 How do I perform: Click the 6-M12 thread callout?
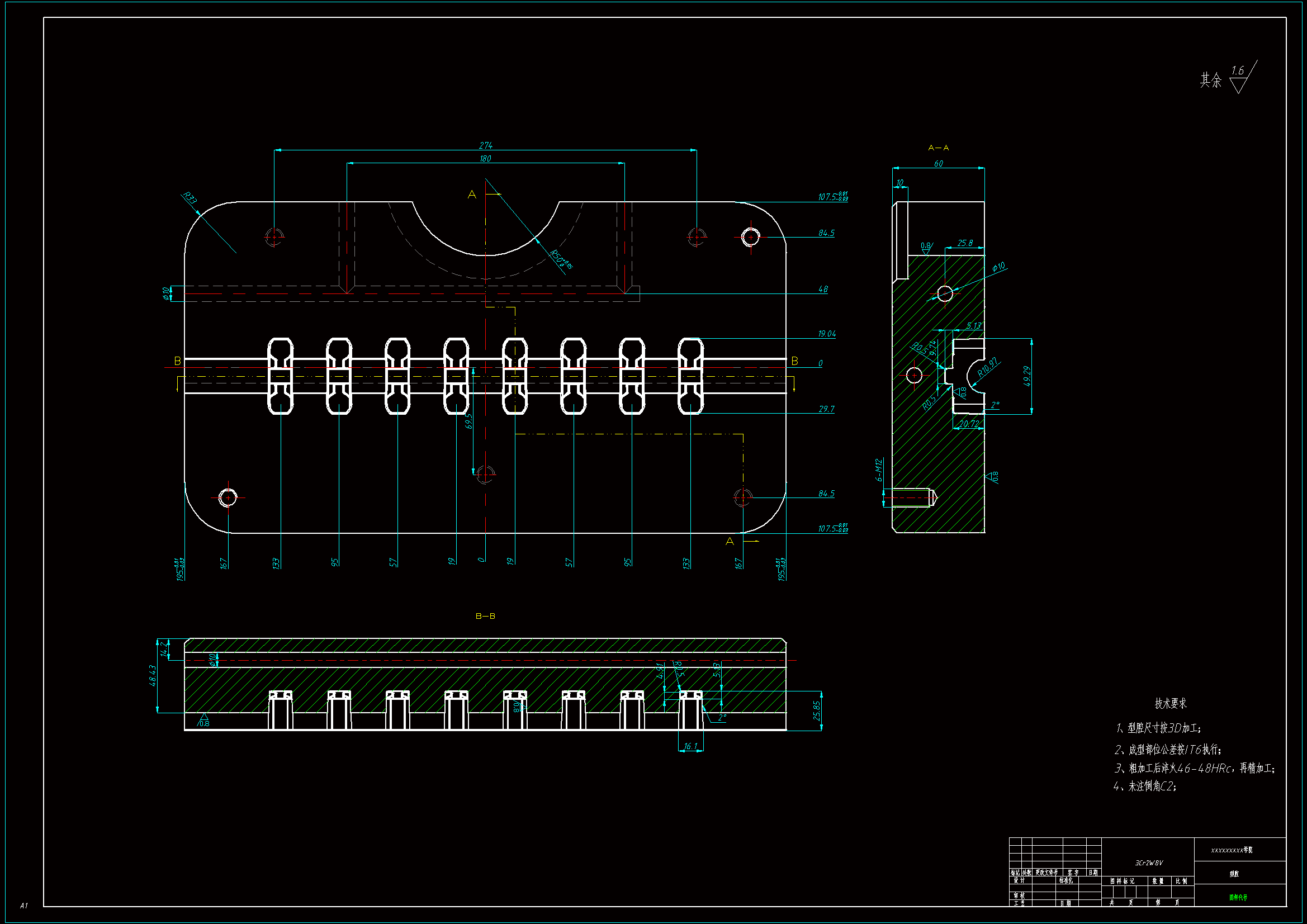pos(879,470)
